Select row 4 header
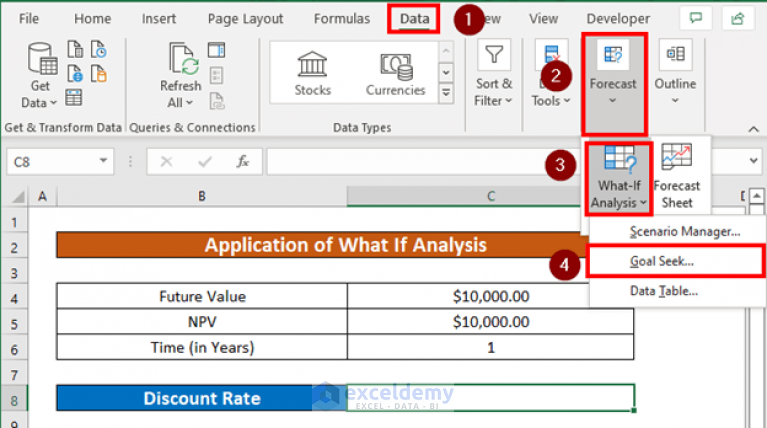The height and width of the screenshot is (428, 767). pyautogui.click(x=14, y=298)
